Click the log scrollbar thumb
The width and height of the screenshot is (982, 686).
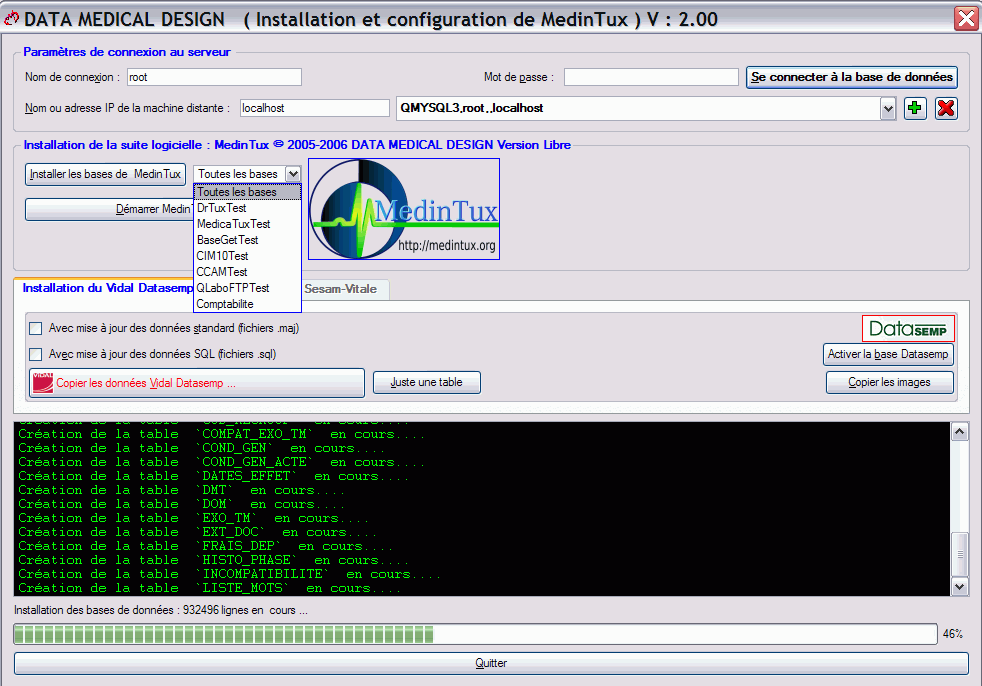[x=959, y=554]
